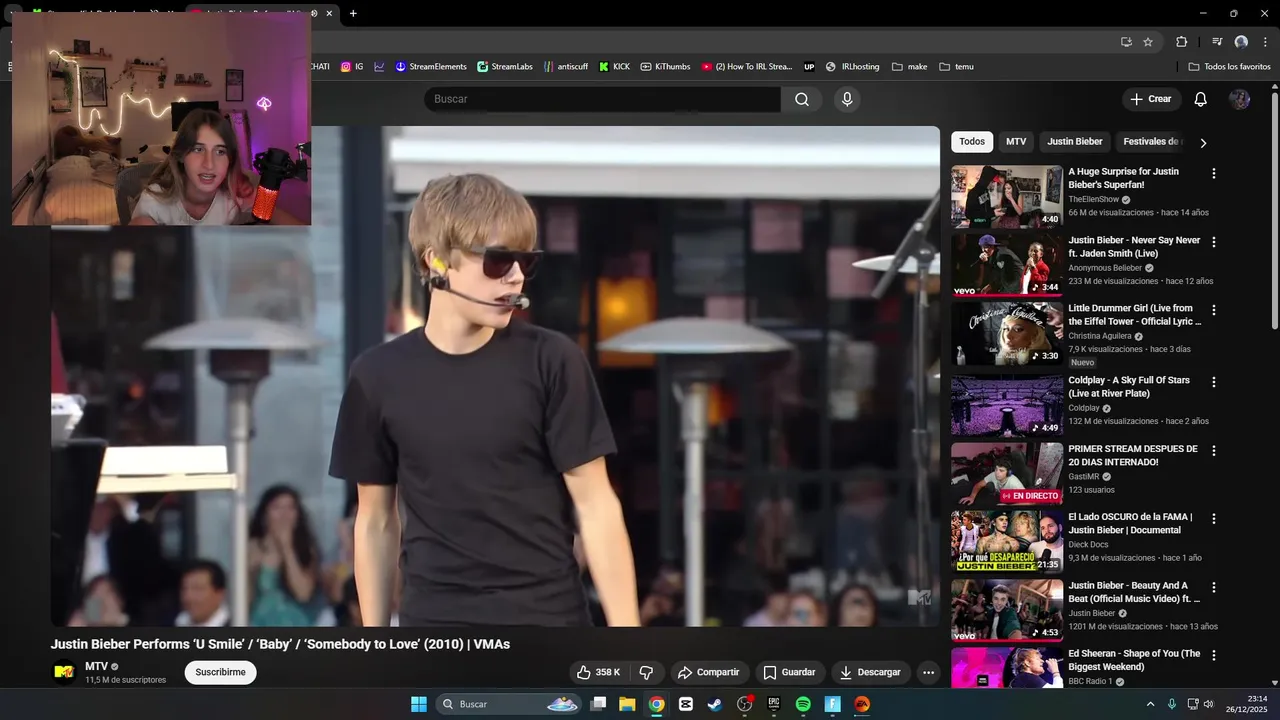
Task: Open StreamLabs bookmark
Action: [x=505, y=67]
